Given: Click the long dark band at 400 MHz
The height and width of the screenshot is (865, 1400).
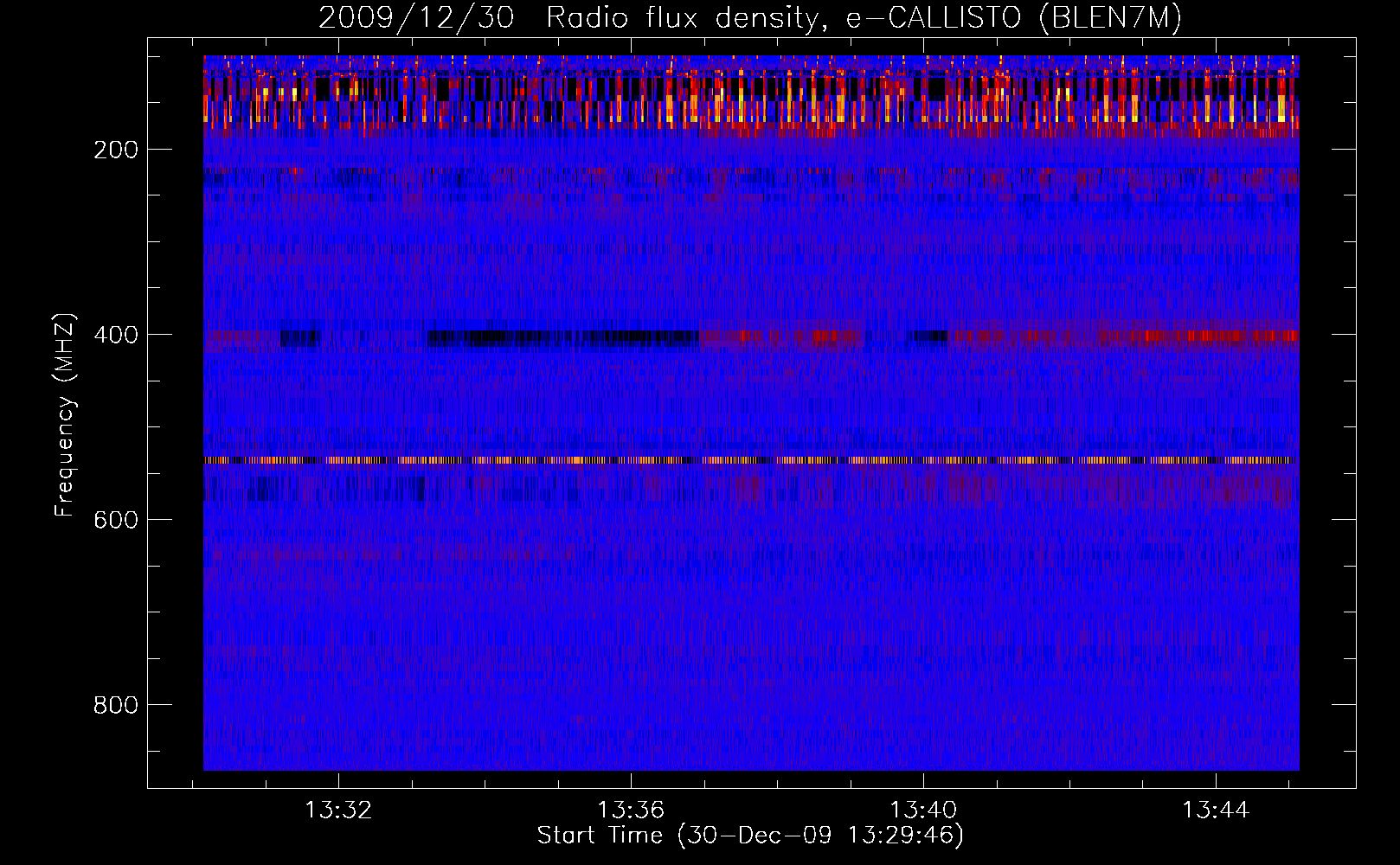Looking at the screenshot, I should click(x=562, y=336).
